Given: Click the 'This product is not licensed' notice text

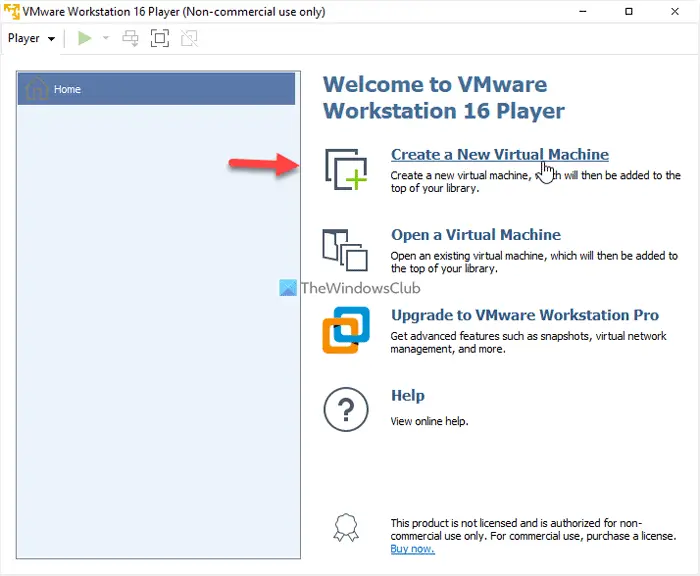Looking at the screenshot, I should [533, 530].
